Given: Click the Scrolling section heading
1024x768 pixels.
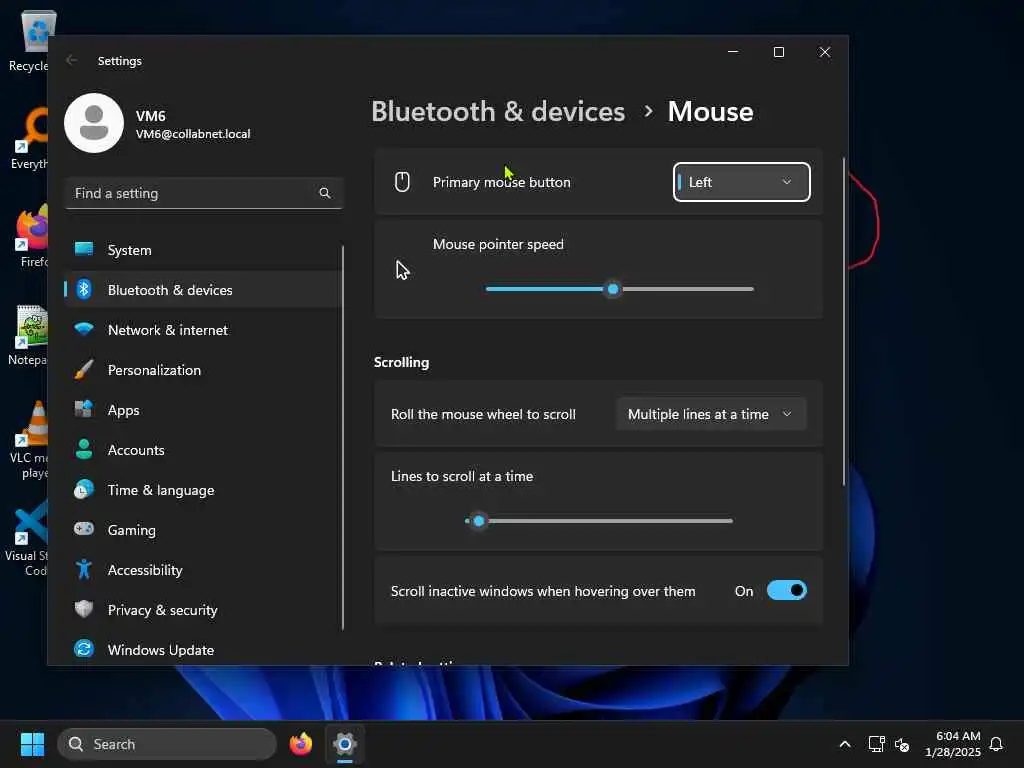Looking at the screenshot, I should pos(401,362).
